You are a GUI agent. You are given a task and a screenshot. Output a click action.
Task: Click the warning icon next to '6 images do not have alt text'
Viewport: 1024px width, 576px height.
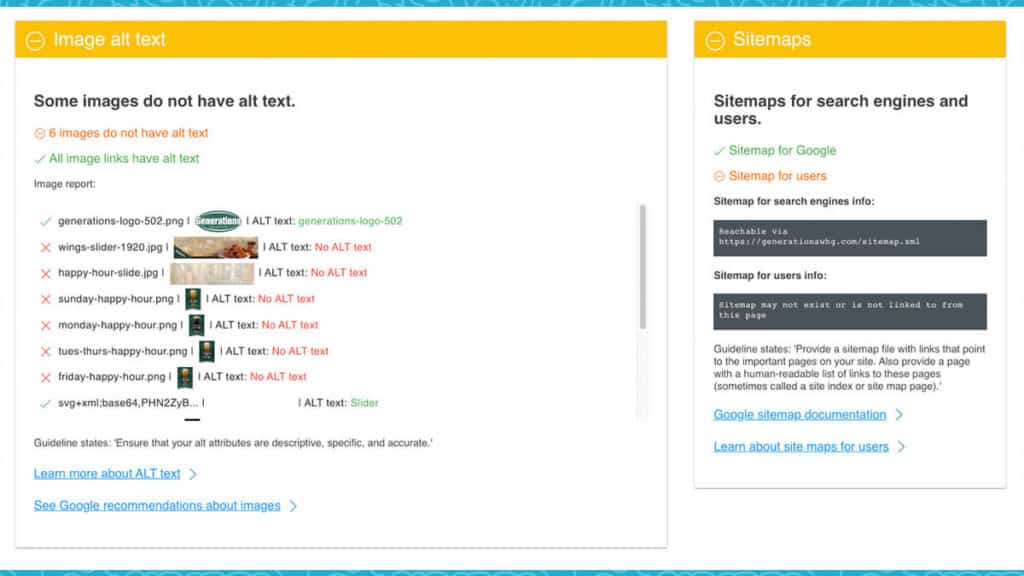[x=40, y=133]
